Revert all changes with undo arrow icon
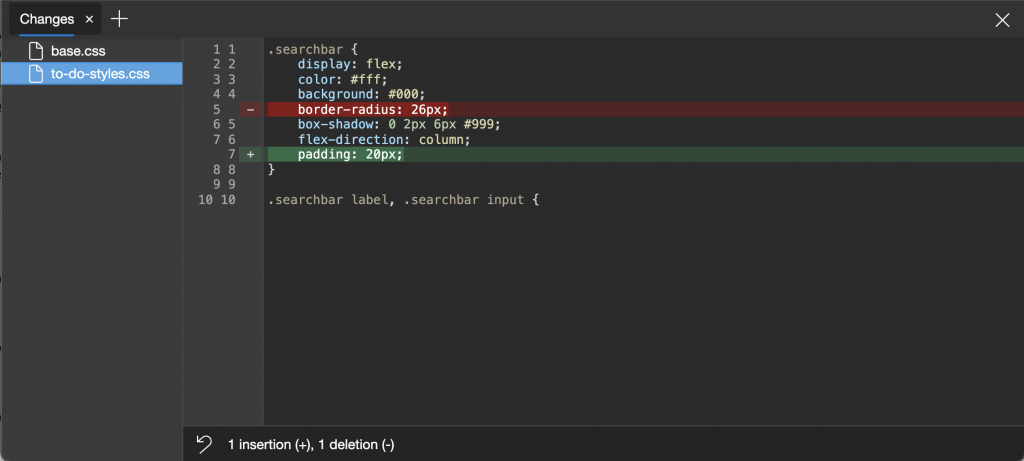The image size is (1024, 461). click(204, 445)
